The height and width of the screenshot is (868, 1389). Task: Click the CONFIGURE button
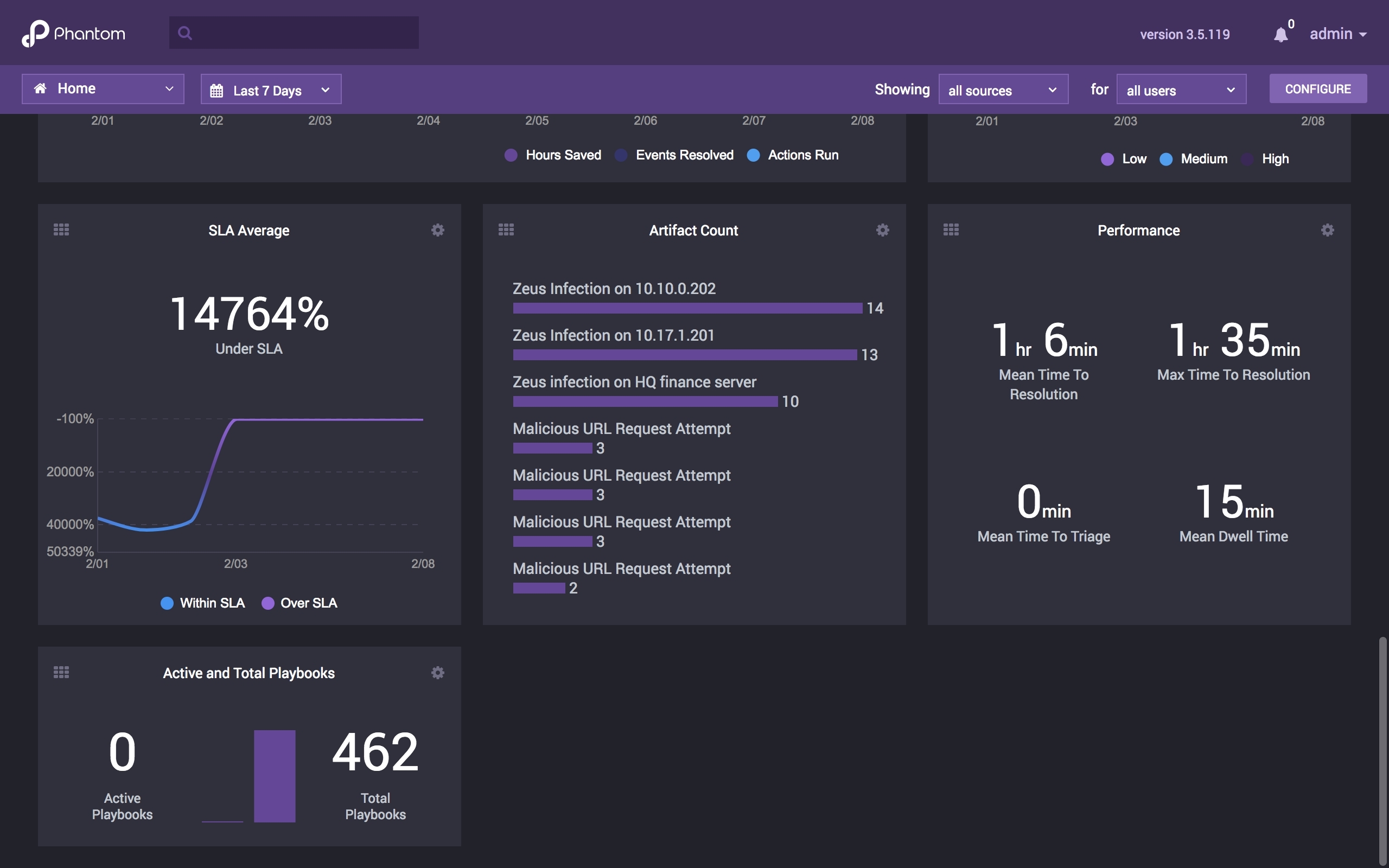point(1317,88)
